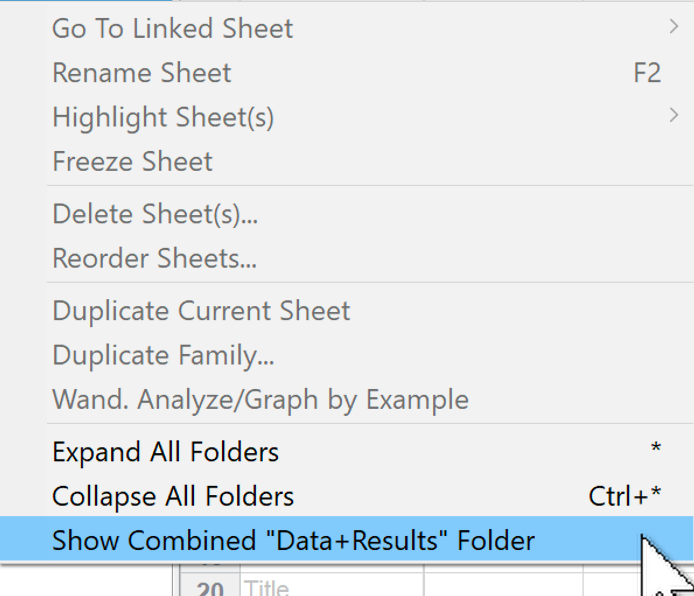
Task: Open the Reorder Sheets... dialog
Action: click(x=154, y=259)
